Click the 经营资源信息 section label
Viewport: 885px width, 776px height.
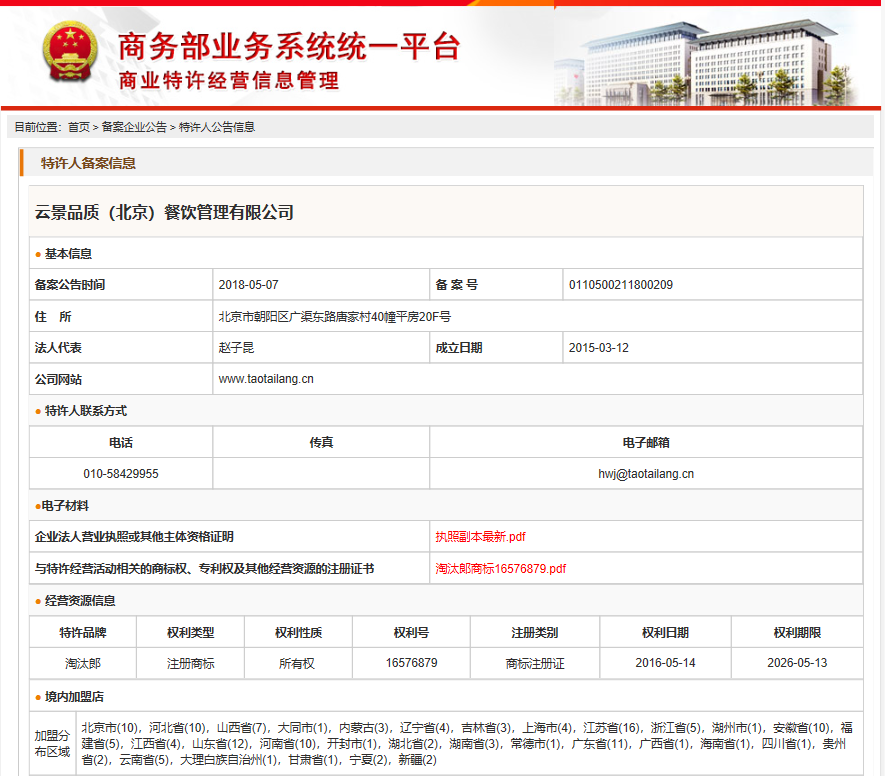[80, 600]
